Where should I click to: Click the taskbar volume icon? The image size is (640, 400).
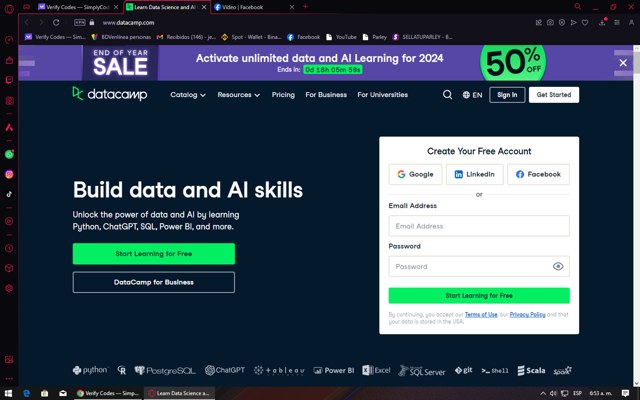[x=553, y=393]
